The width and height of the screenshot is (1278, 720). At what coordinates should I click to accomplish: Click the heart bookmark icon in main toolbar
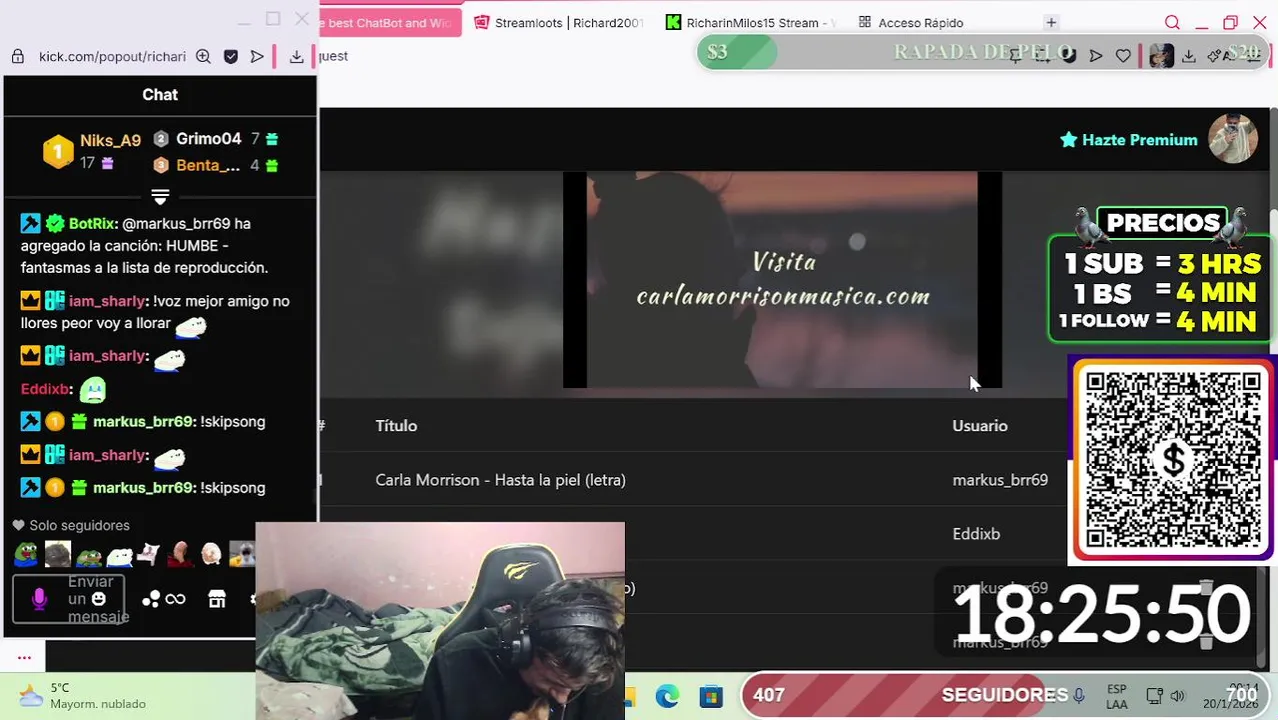point(1123,56)
